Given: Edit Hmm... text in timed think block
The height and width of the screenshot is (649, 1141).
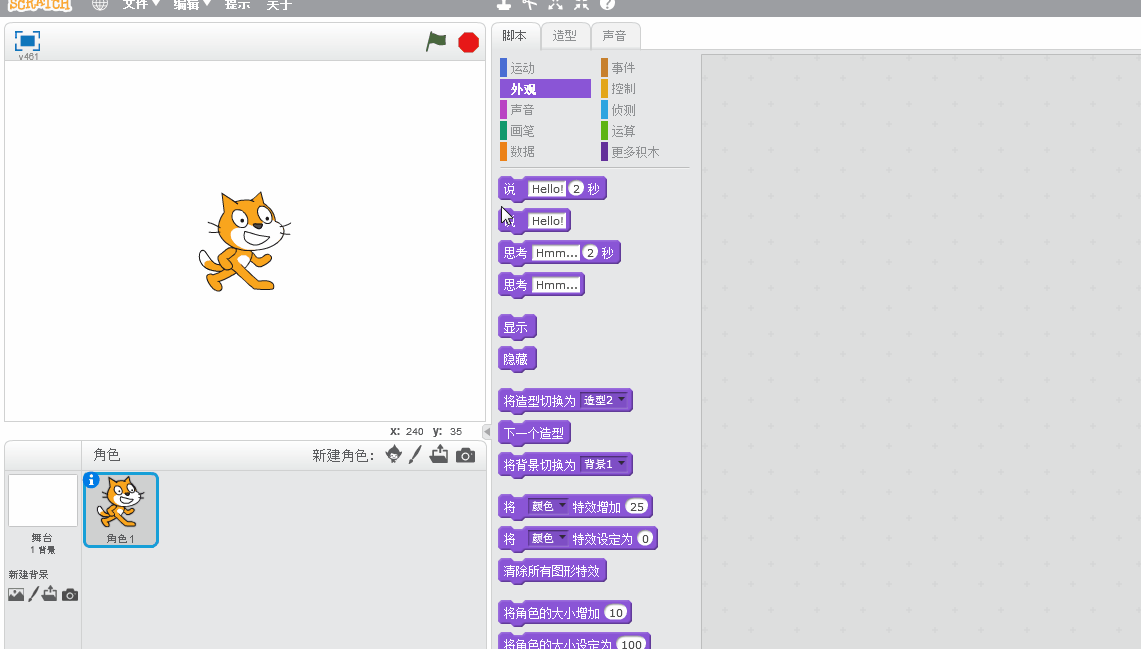Looking at the screenshot, I should tap(557, 253).
